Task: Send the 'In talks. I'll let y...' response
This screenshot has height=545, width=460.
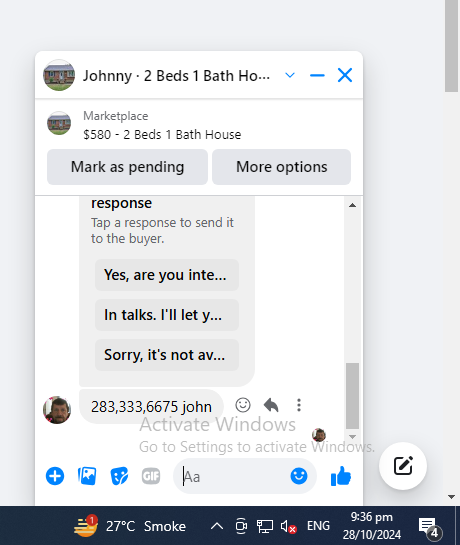Action: point(167,315)
